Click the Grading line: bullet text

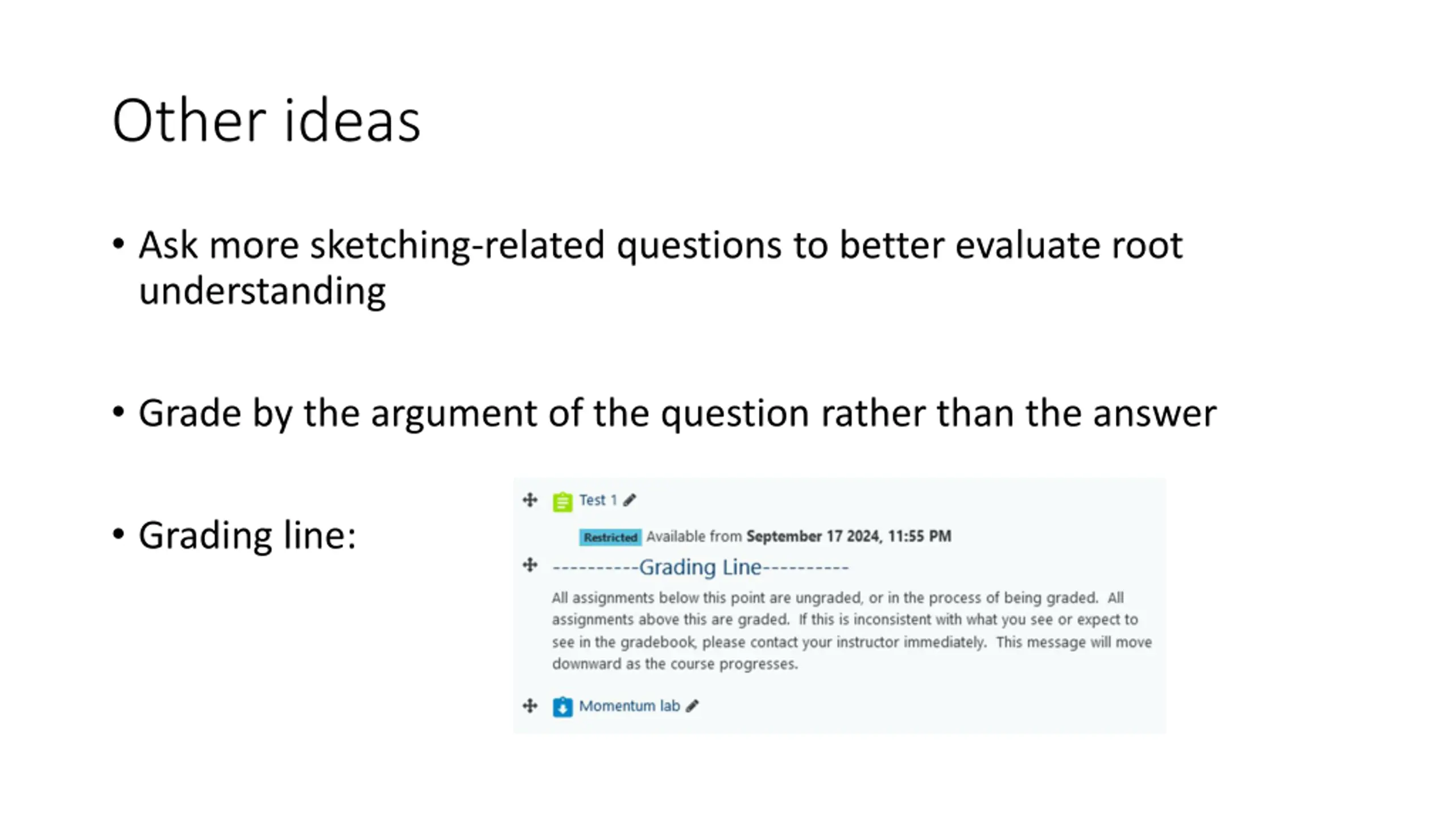(247, 535)
